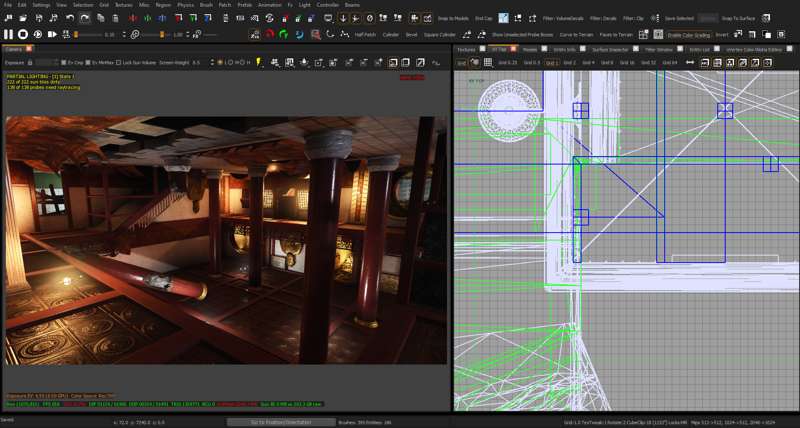Click the light bulb icon in camera toolbar
800x428 pixels.
coord(258,62)
